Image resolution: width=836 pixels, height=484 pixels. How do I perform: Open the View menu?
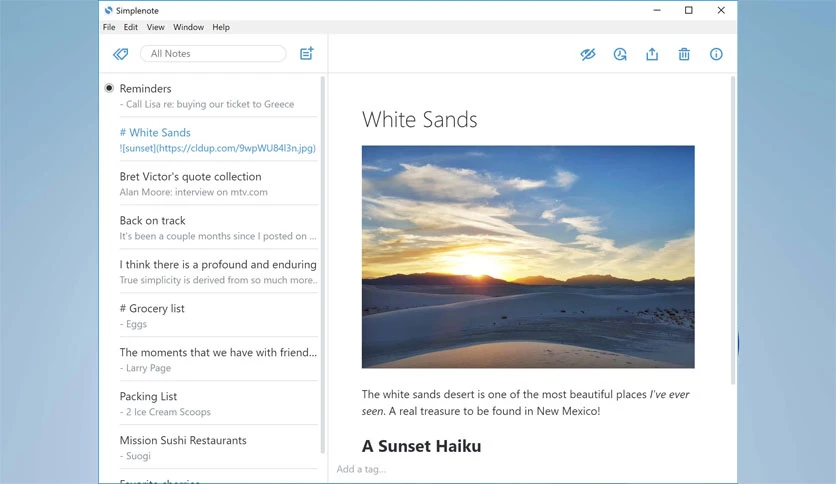click(x=156, y=27)
